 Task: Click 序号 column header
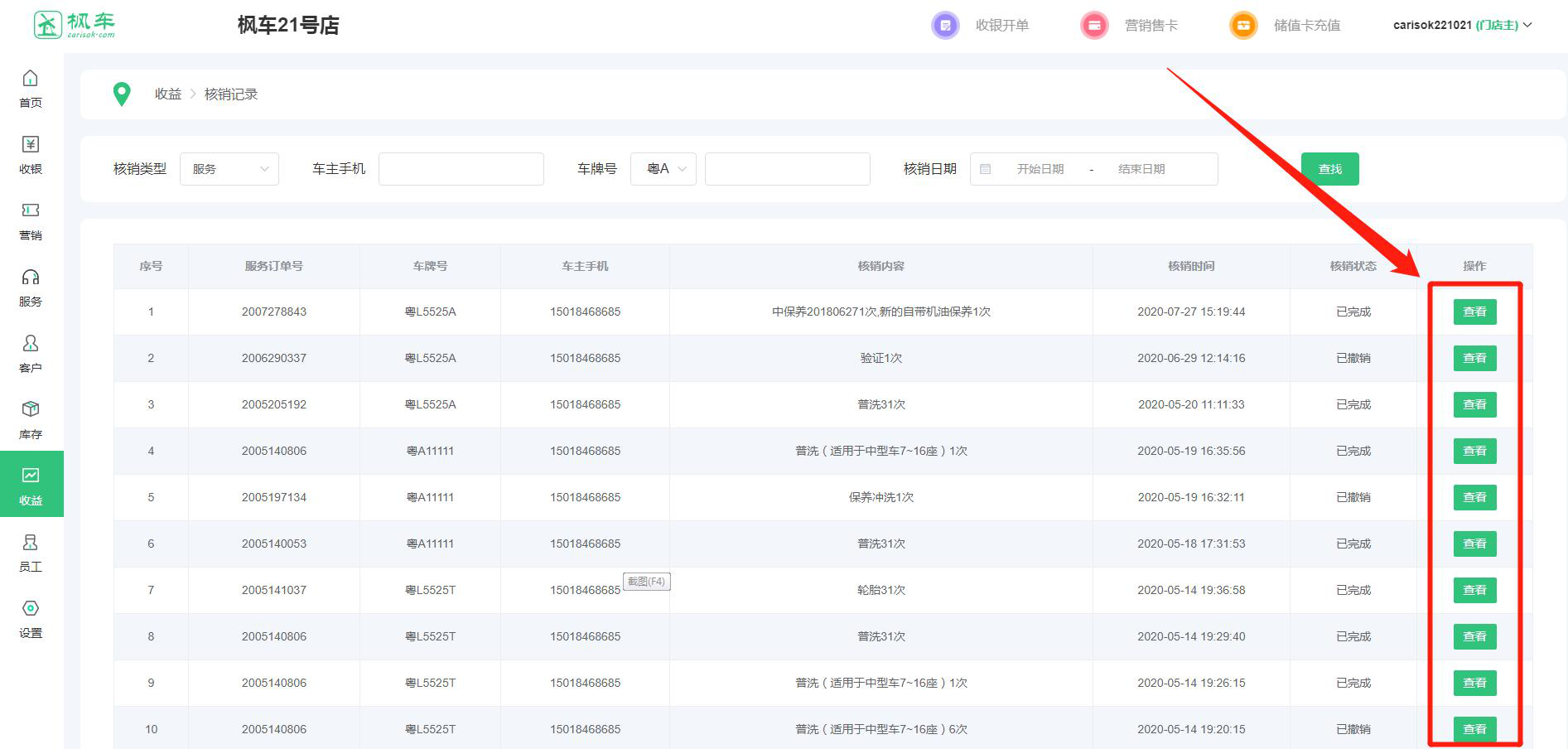click(151, 266)
